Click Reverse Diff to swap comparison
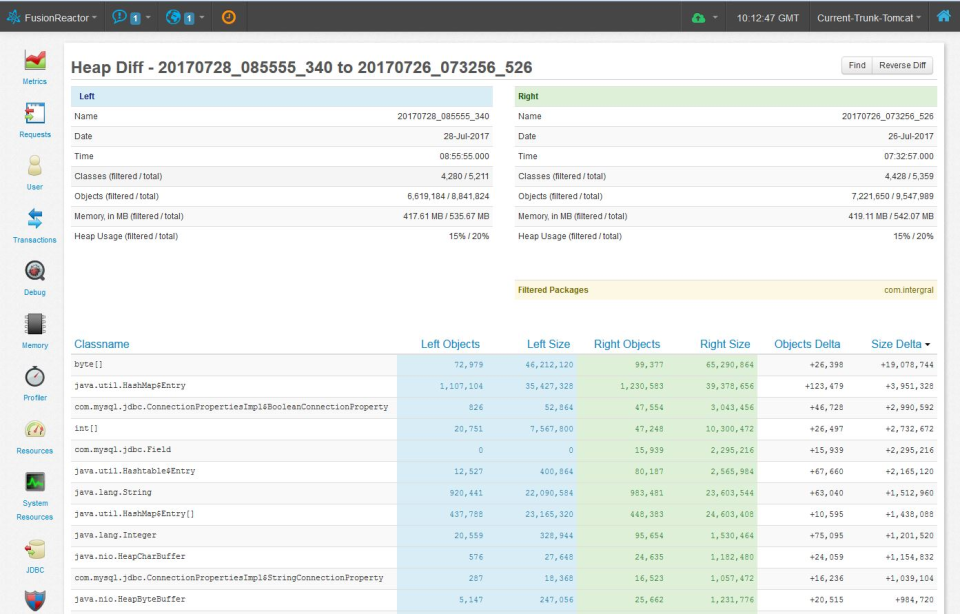This screenshot has width=960, height=614. [x=903, y=65]
